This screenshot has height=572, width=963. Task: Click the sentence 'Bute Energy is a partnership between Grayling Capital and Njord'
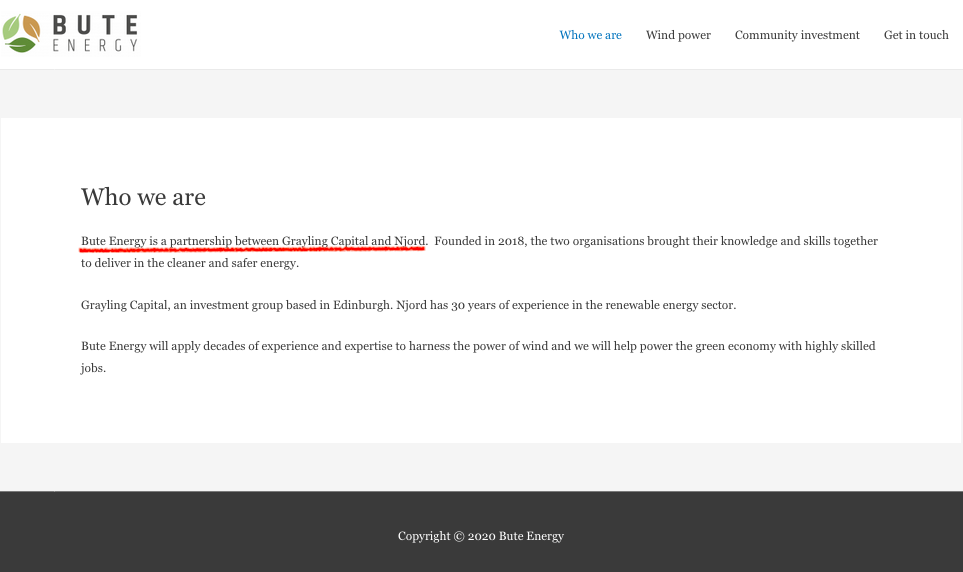click(254, 241)
